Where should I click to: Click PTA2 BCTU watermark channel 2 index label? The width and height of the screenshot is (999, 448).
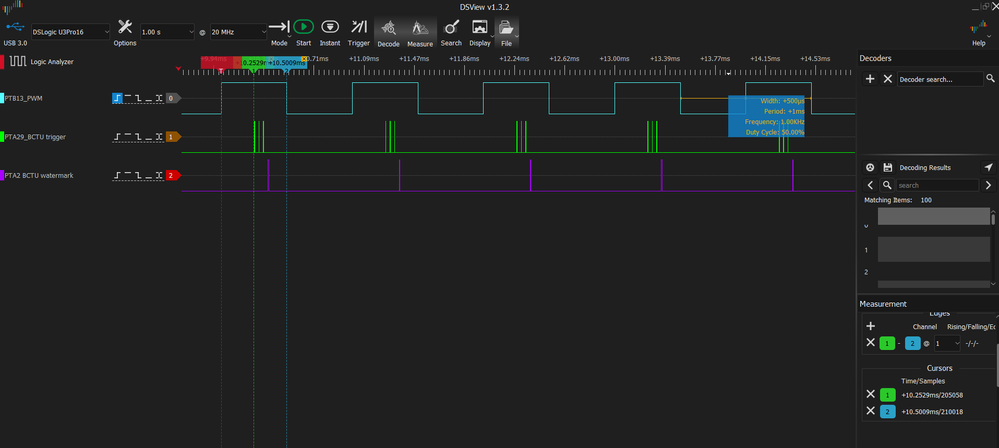pos(173,175)
